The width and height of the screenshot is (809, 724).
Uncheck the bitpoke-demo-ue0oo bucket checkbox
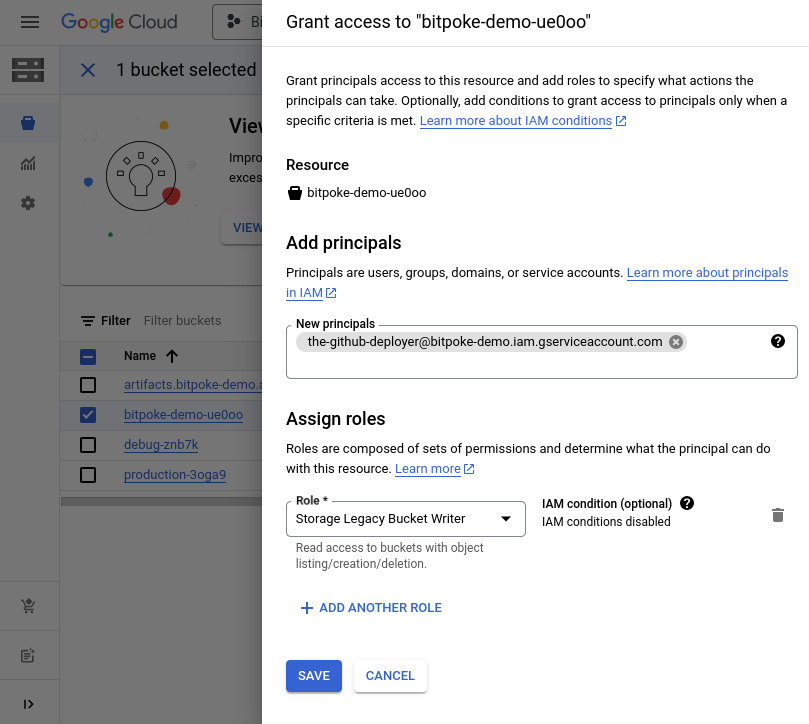click(88, 415)
